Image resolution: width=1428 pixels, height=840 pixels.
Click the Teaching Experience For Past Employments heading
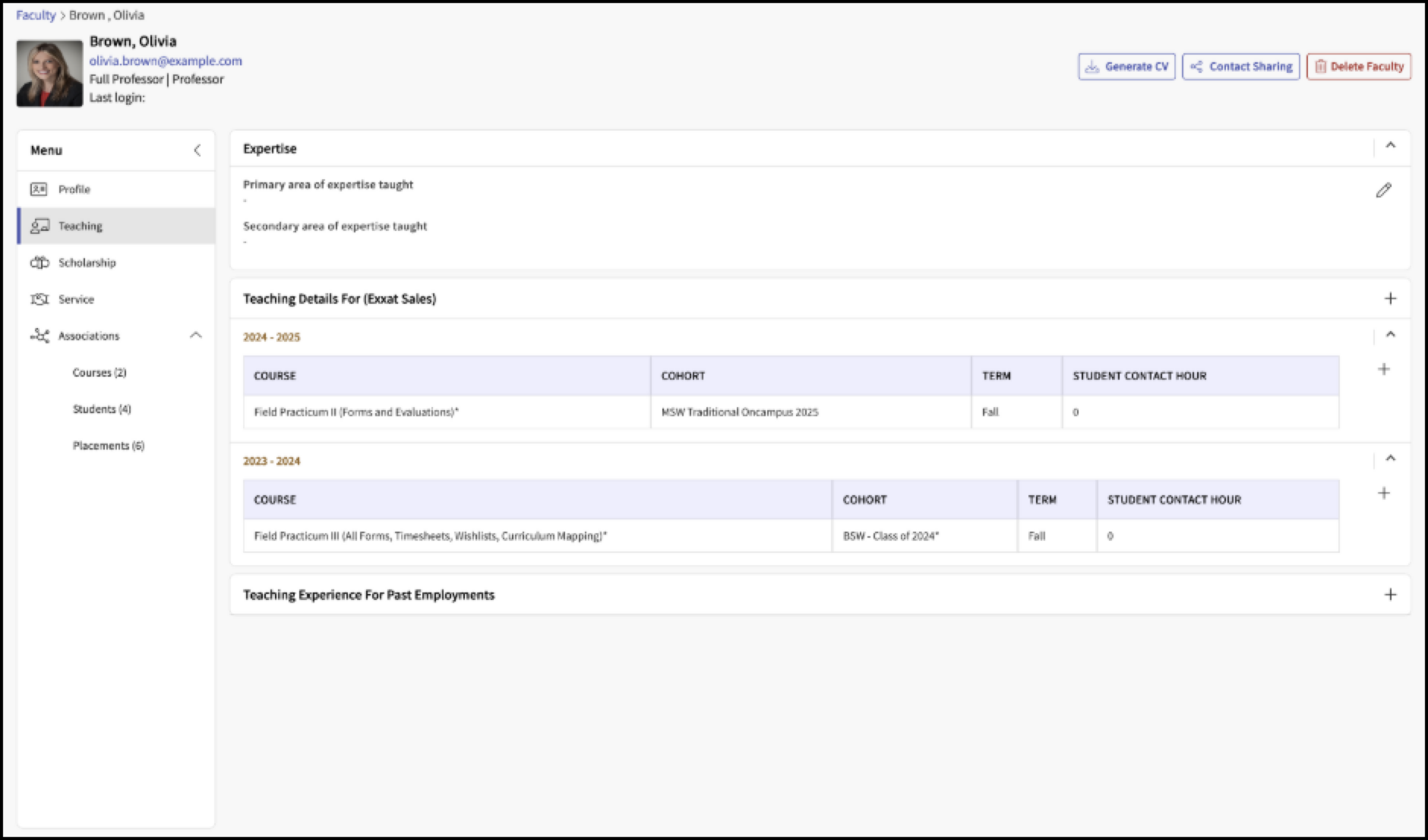coord(368,595)
